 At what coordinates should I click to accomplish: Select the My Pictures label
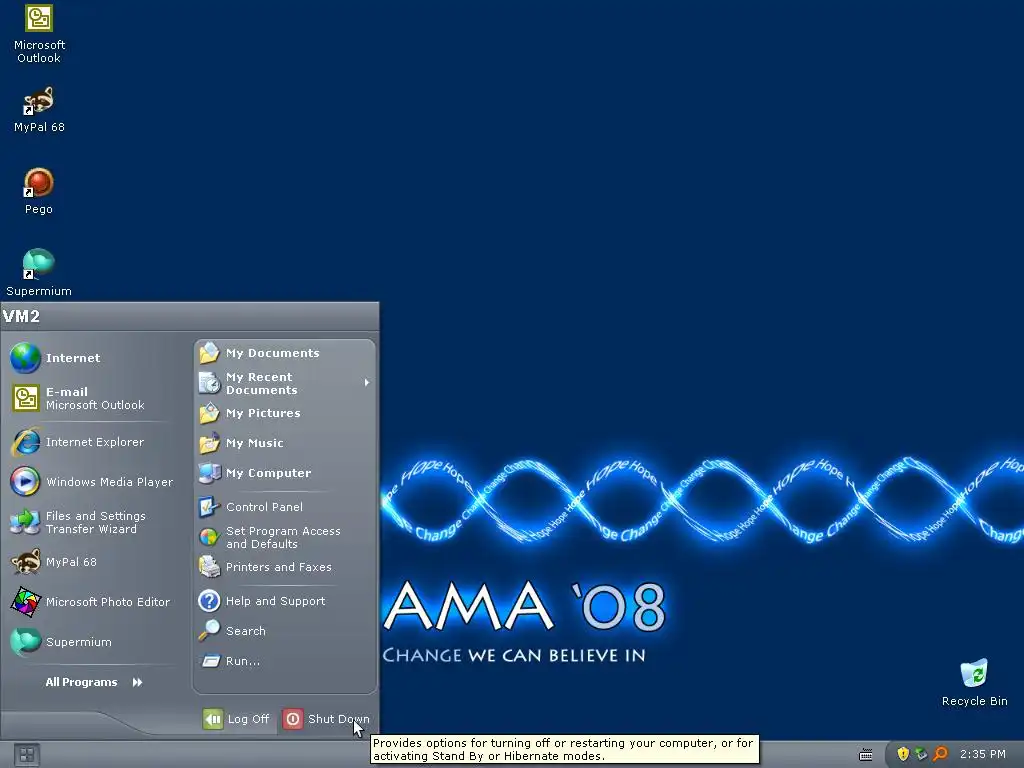tap(263, 413)
